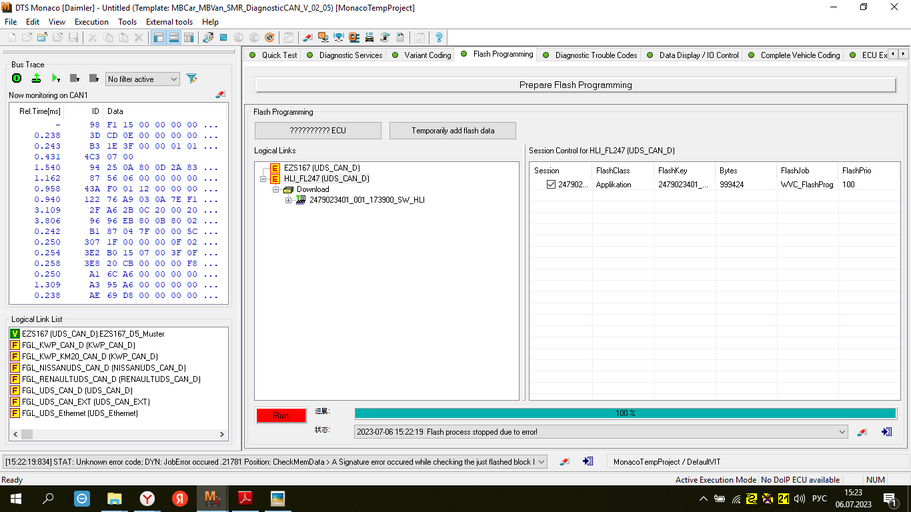
Task: Open help with the question mark icon
Action: tap(439, 38)
